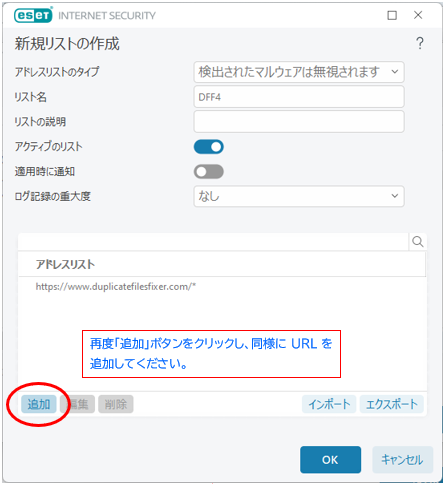Click the empty リストの説明 field
445x486 pixels.
[299, 121]
